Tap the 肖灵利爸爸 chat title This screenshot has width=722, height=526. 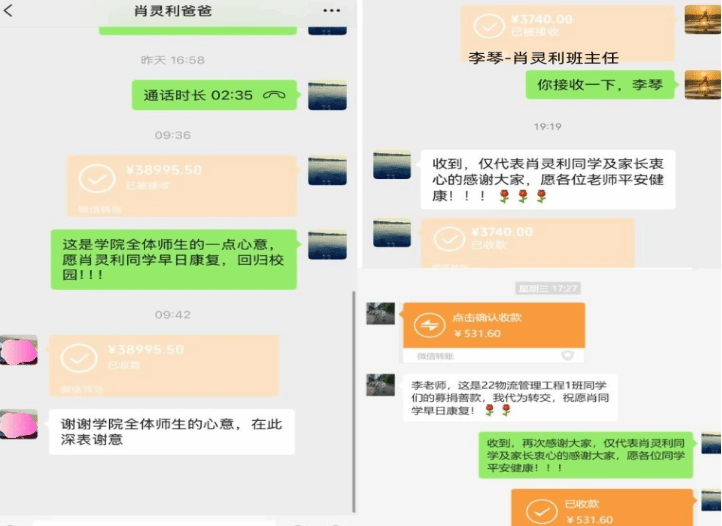tap(173, 11)
